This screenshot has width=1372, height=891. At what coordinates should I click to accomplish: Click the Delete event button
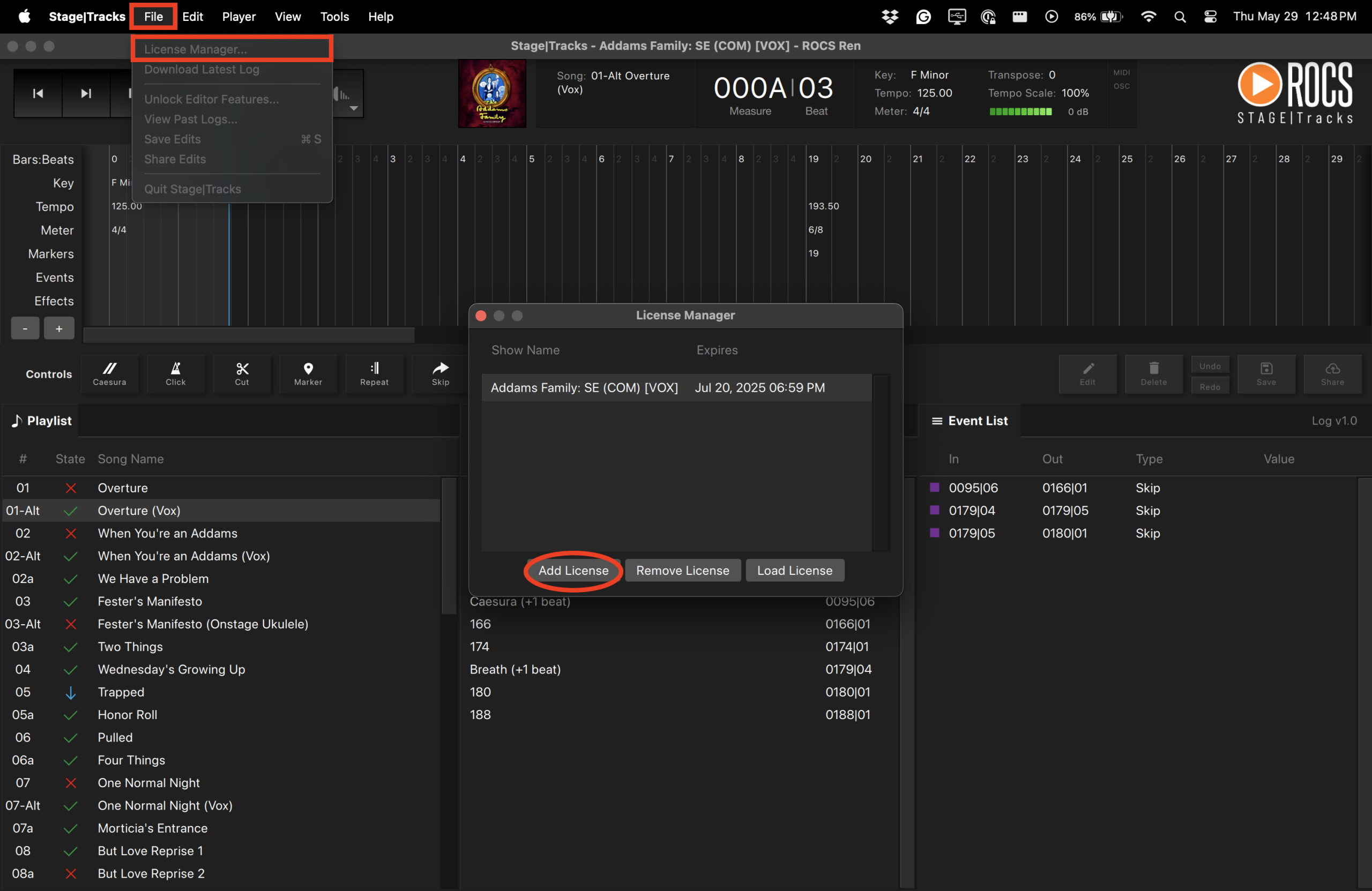(1153, 374)
